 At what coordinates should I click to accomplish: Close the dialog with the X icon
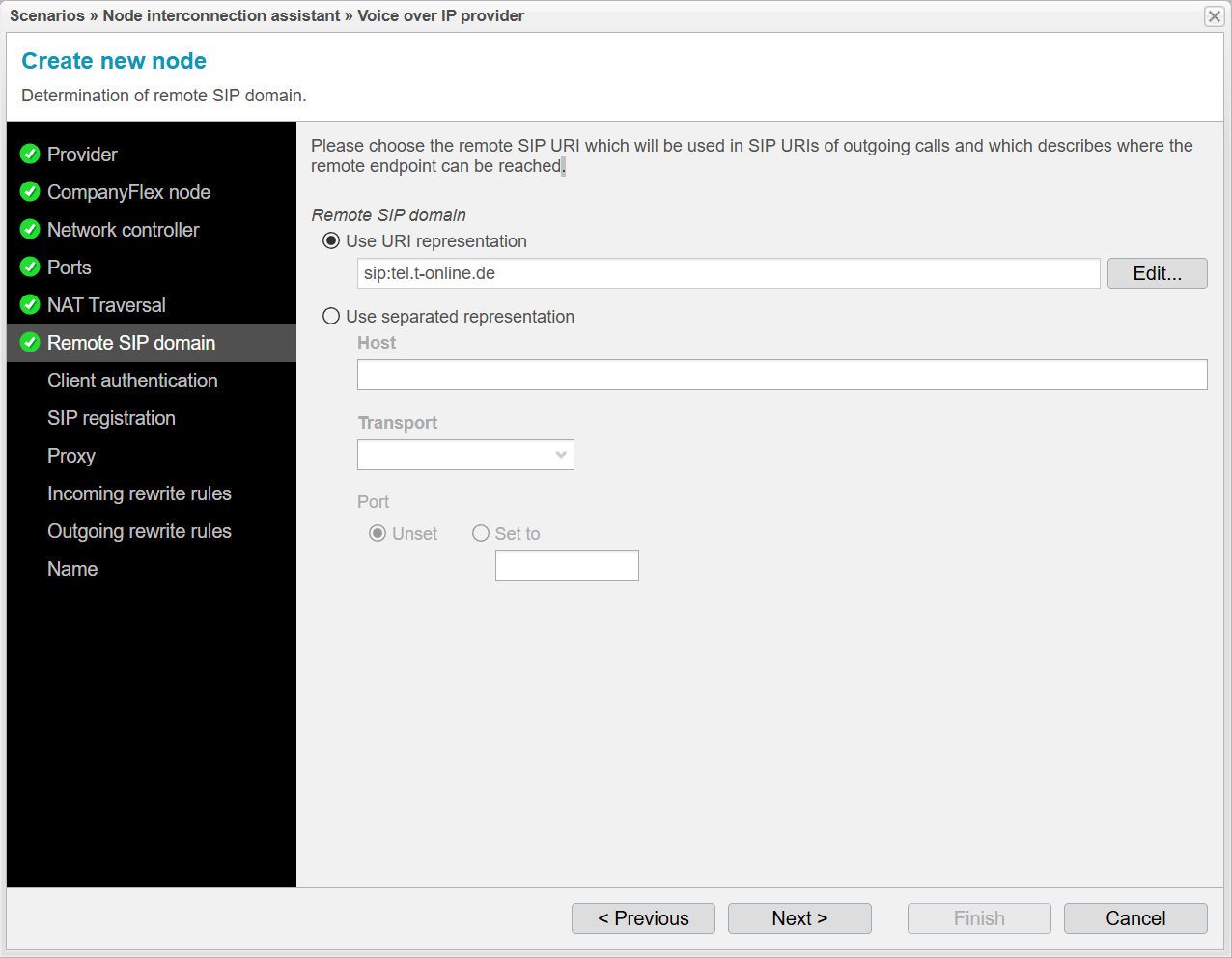point(1214,16)
